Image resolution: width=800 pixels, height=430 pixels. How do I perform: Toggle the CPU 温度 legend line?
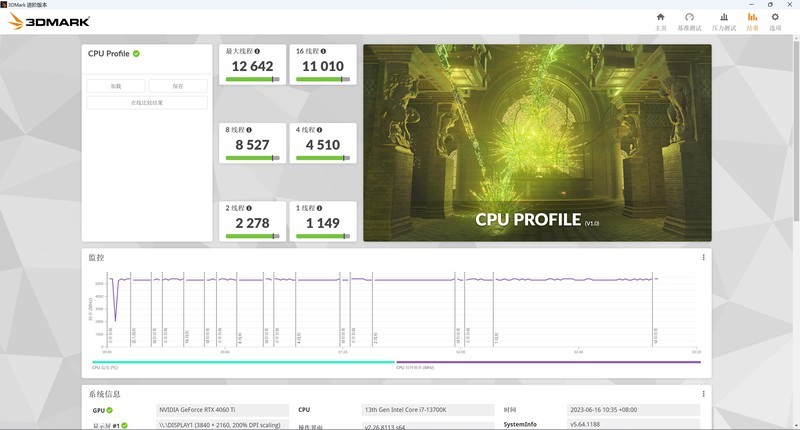243,362
